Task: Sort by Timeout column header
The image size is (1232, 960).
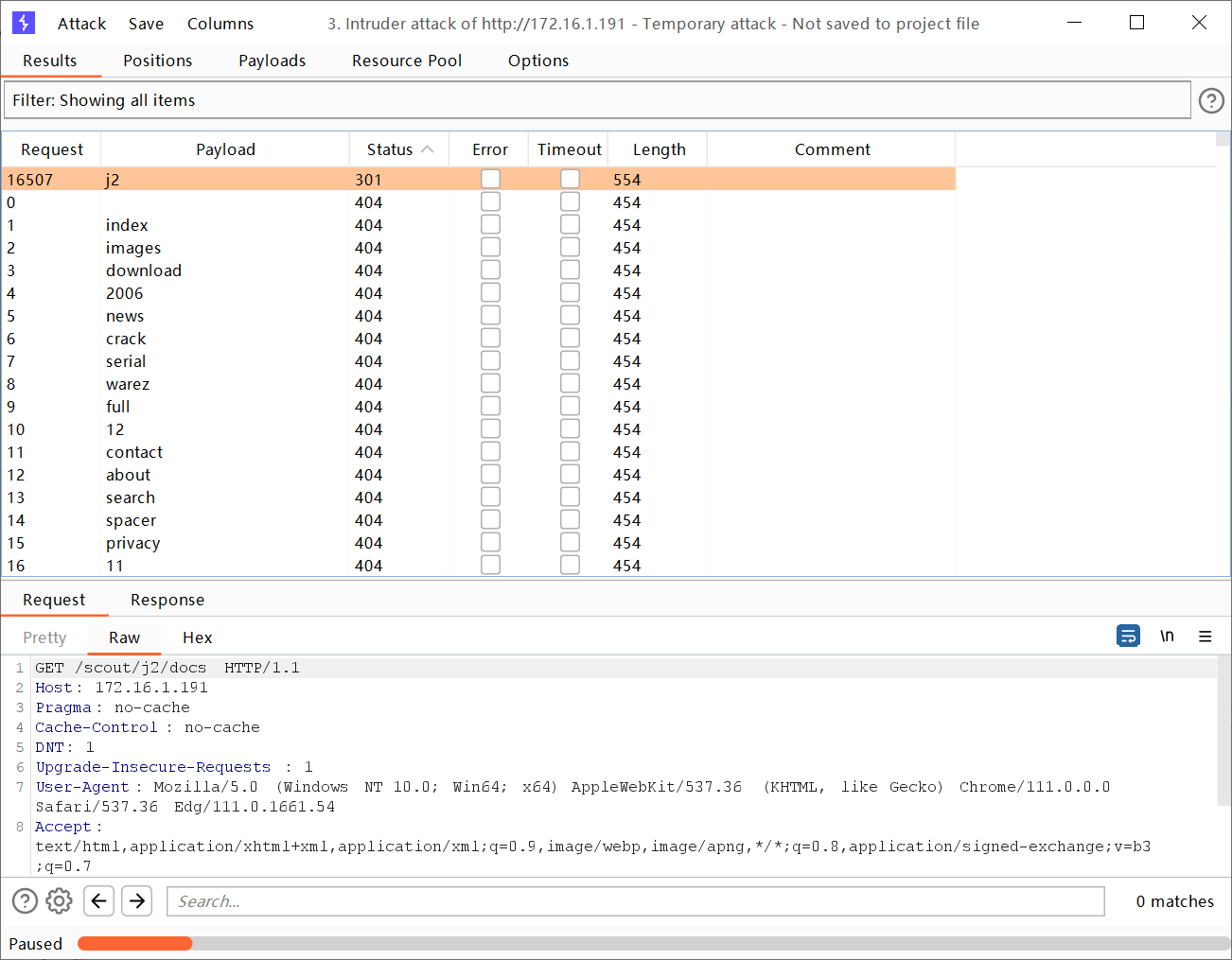Action: pos(569,149)
